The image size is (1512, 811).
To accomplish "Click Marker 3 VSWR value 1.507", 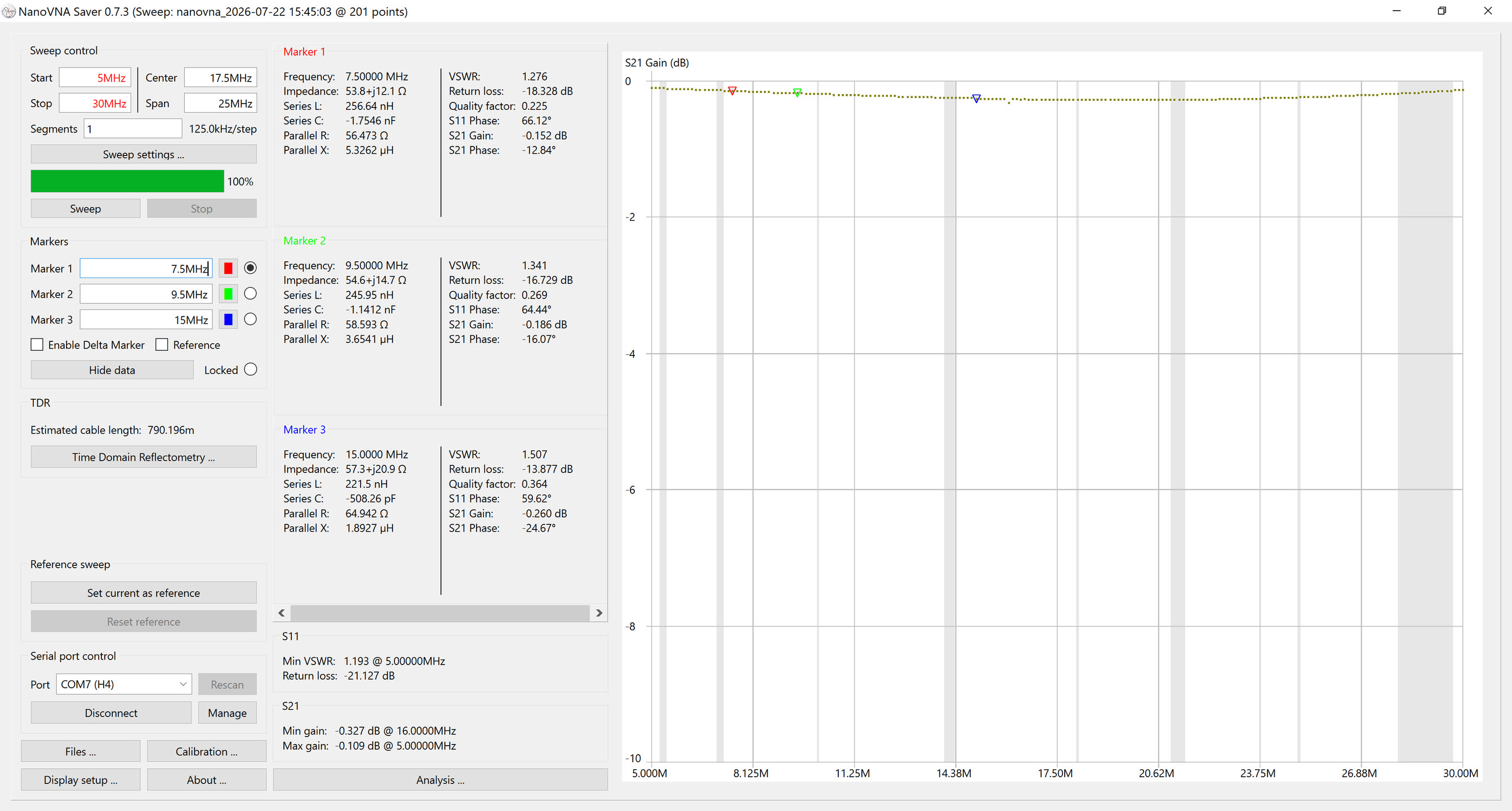I will pyautogui.click(x=534, y=454).
